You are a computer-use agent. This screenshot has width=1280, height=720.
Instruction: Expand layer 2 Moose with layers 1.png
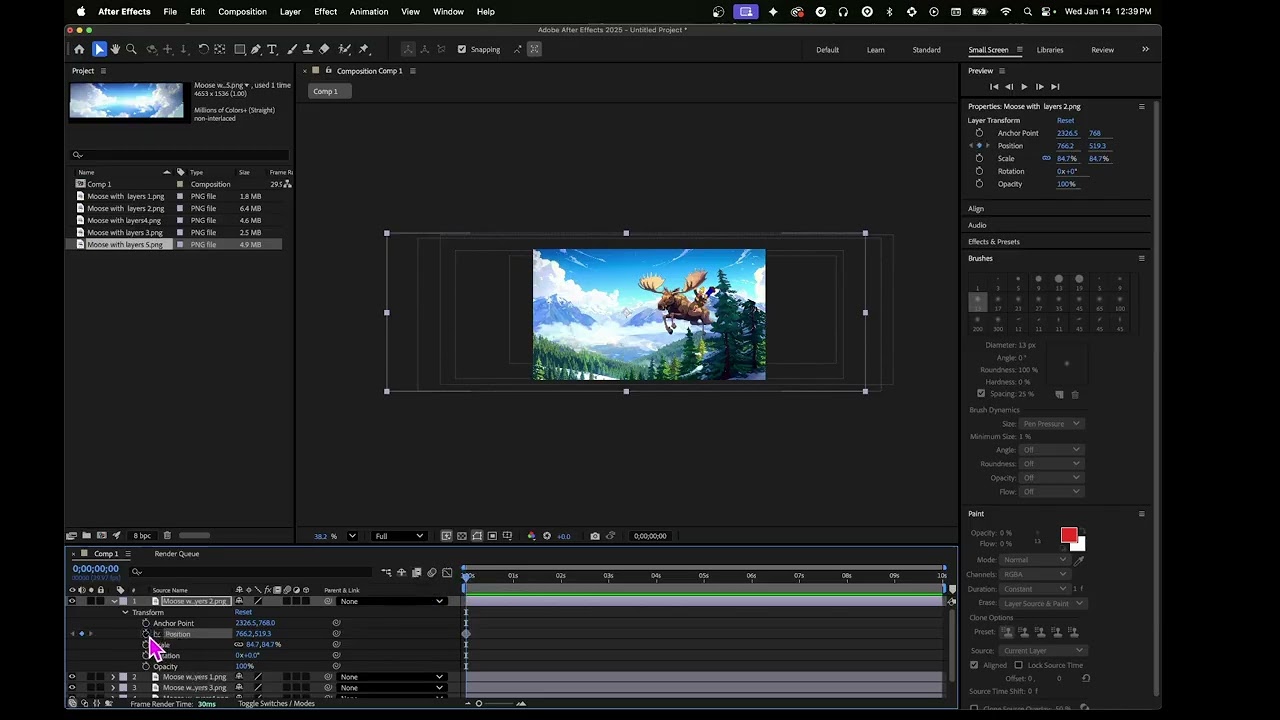[113, 677]
